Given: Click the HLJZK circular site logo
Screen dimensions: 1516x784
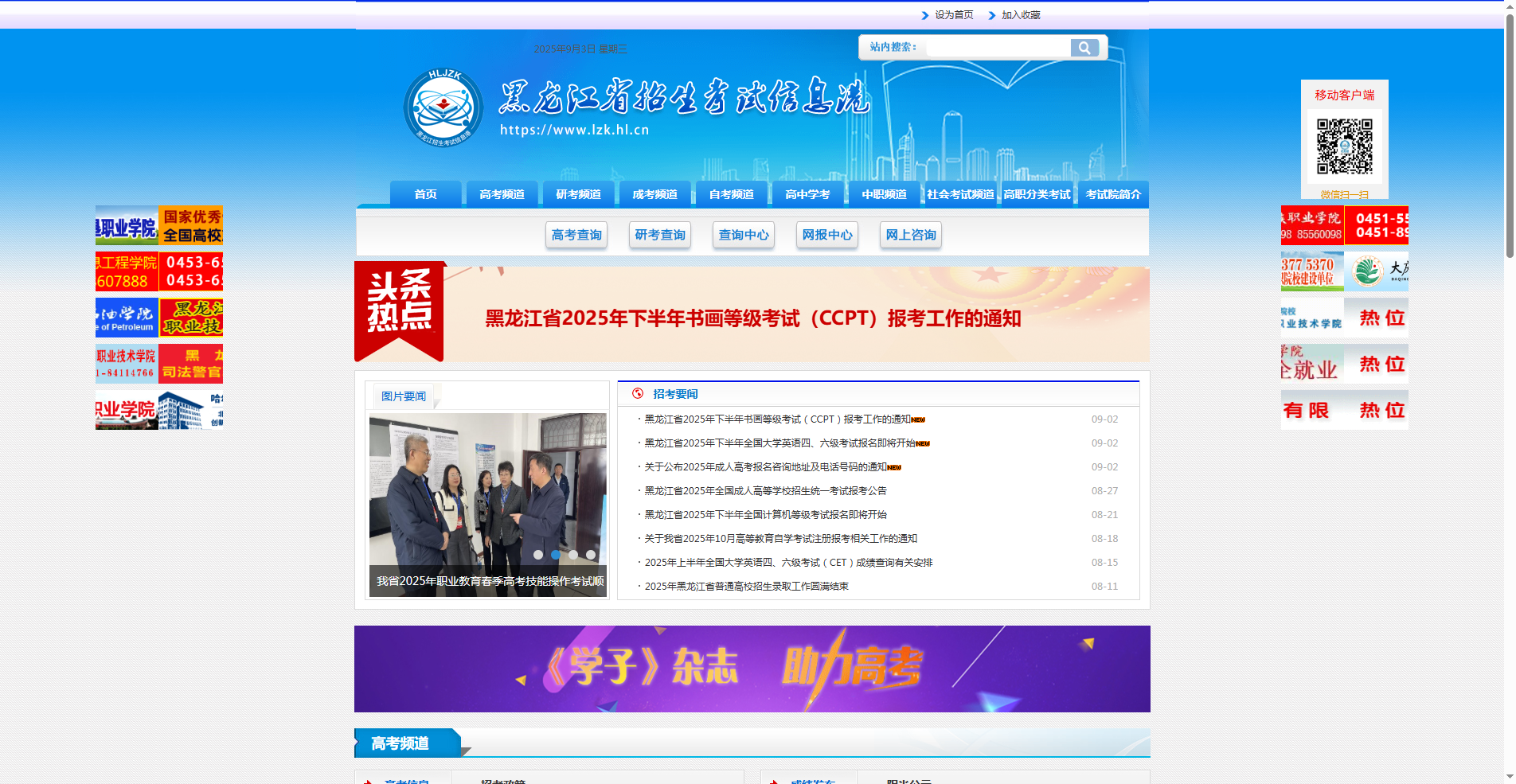Looking at the screenshot, I should [x=443, y=109].
